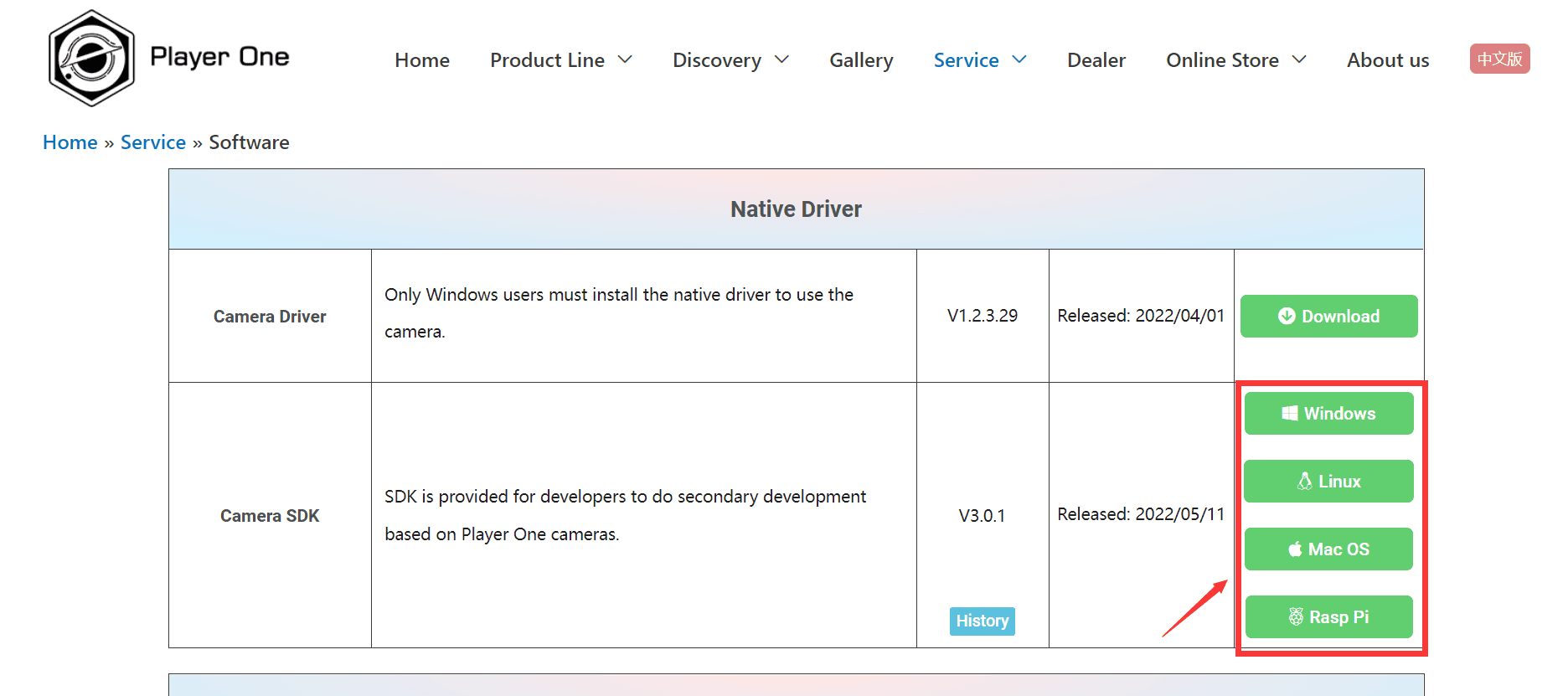Click Home in the breadcrumb trail
Screen dimensions: 1568x696
point(70,142)
